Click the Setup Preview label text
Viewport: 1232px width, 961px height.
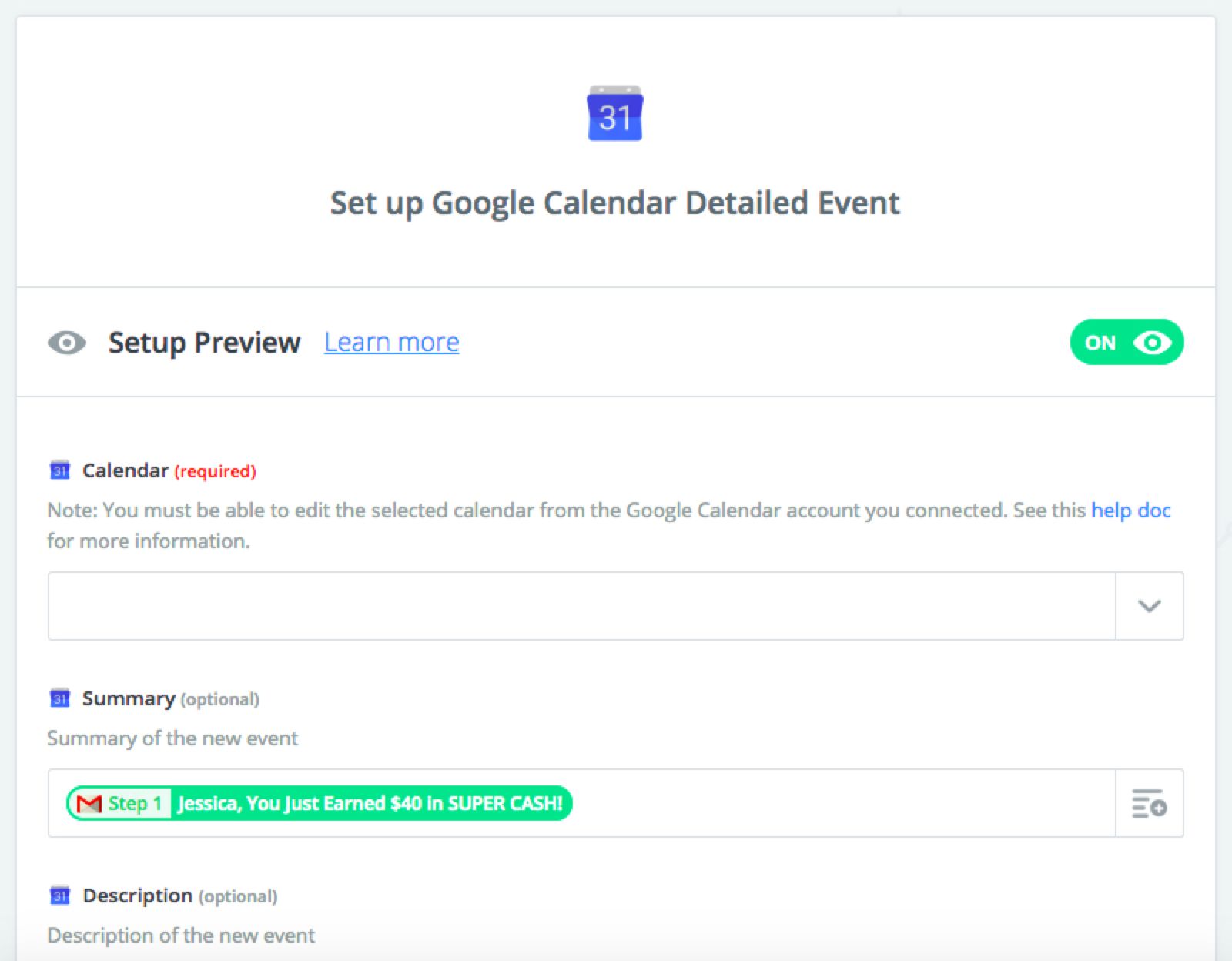pos(204,343)
